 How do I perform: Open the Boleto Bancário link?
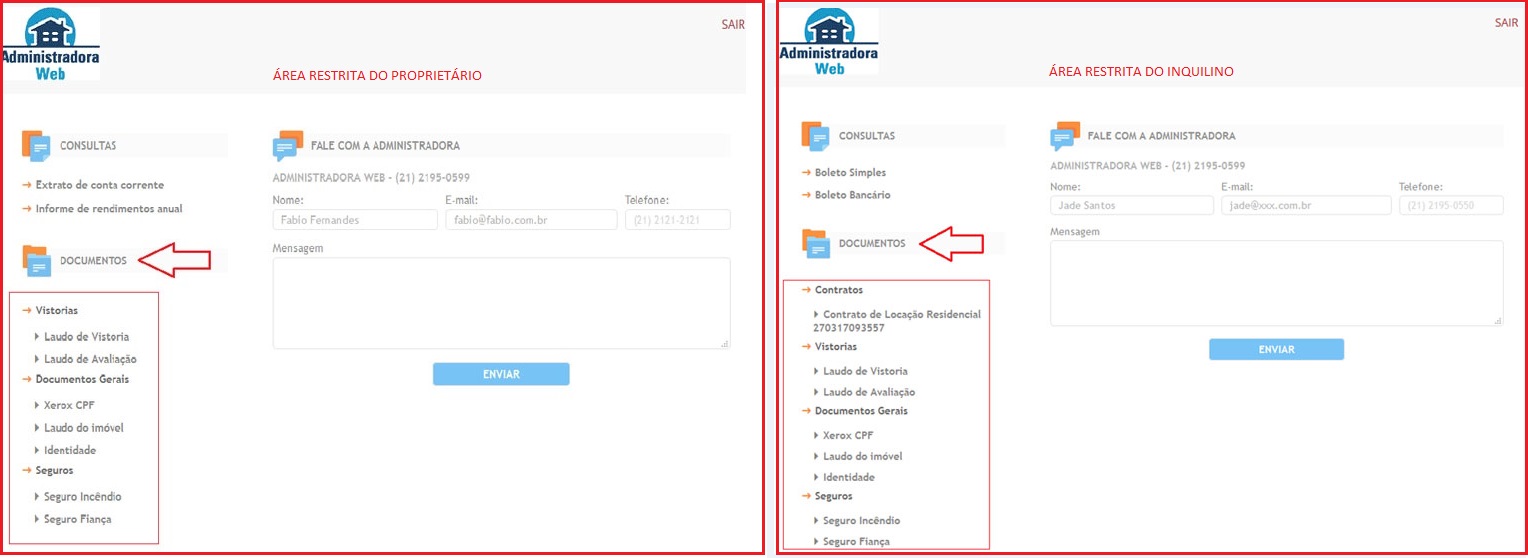852,195
